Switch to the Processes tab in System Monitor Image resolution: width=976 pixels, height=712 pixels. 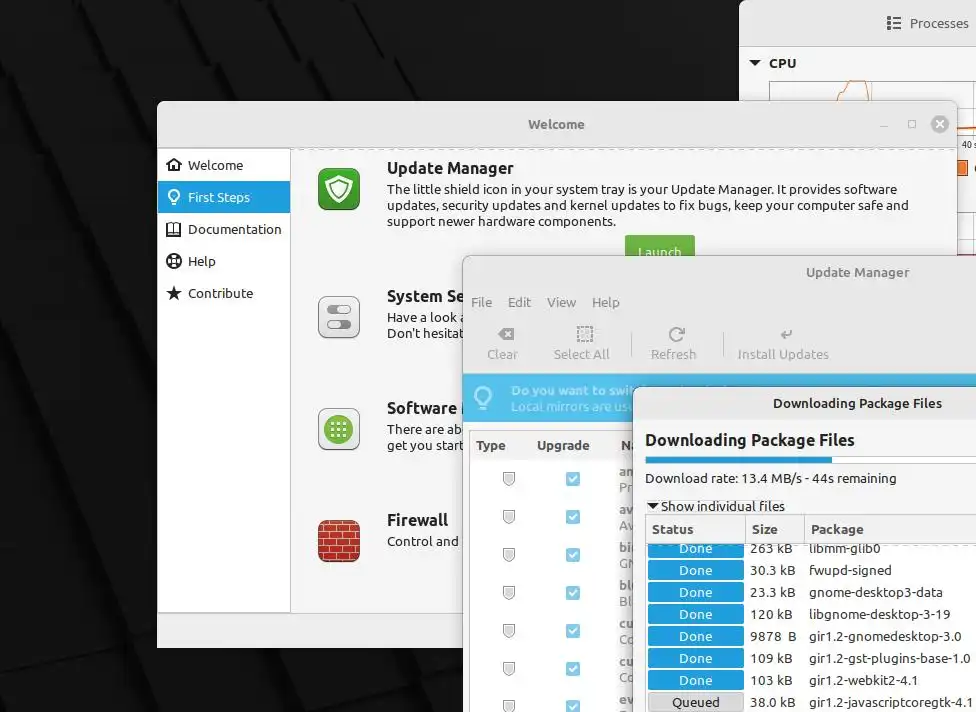927,23
